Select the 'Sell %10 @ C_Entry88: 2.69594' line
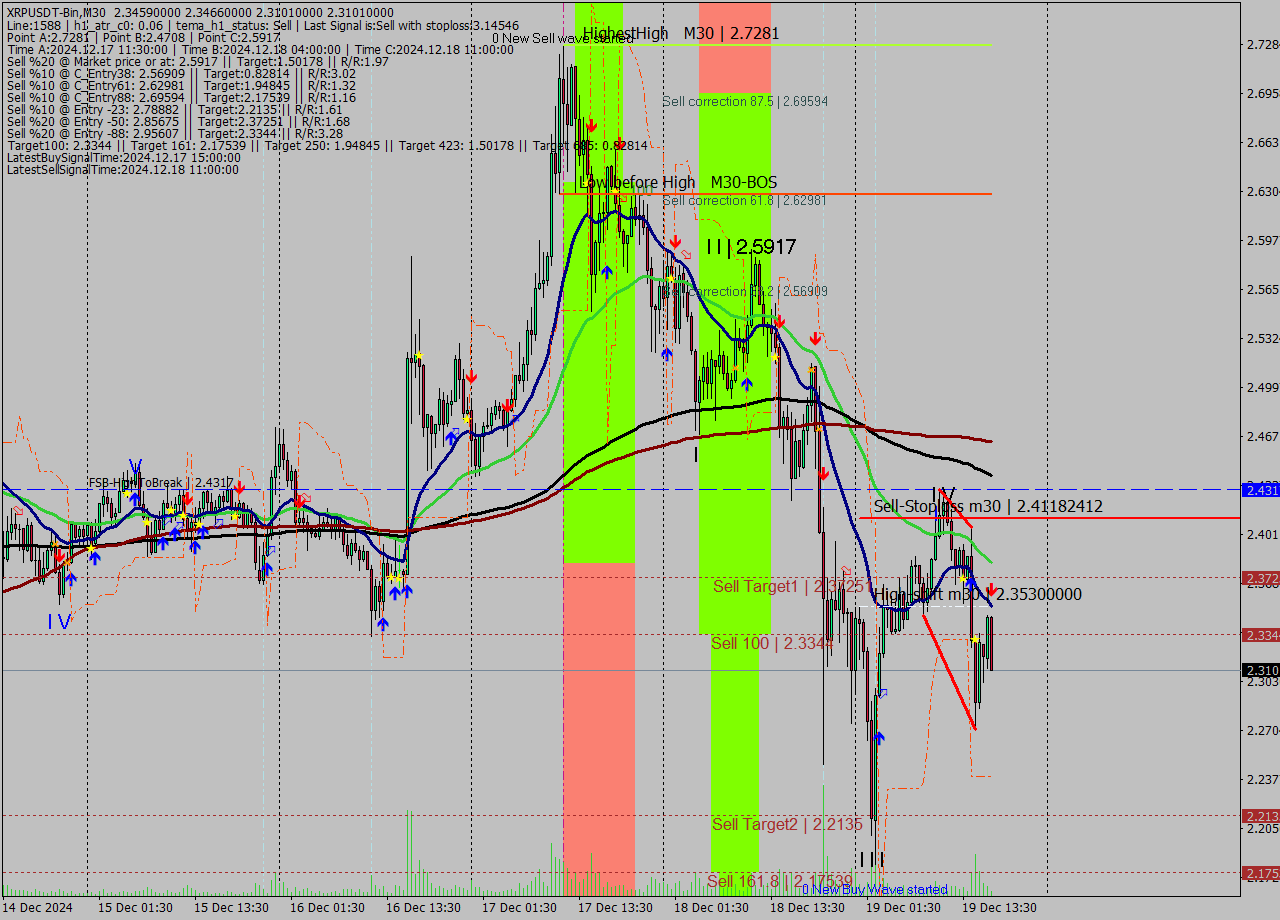 click(x=181, y=97)
